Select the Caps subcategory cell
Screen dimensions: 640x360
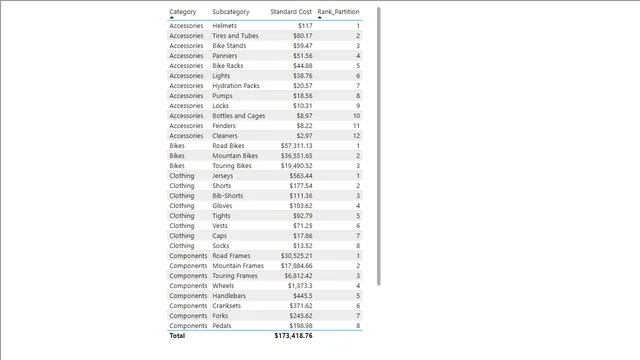click(x=220, y=236)
